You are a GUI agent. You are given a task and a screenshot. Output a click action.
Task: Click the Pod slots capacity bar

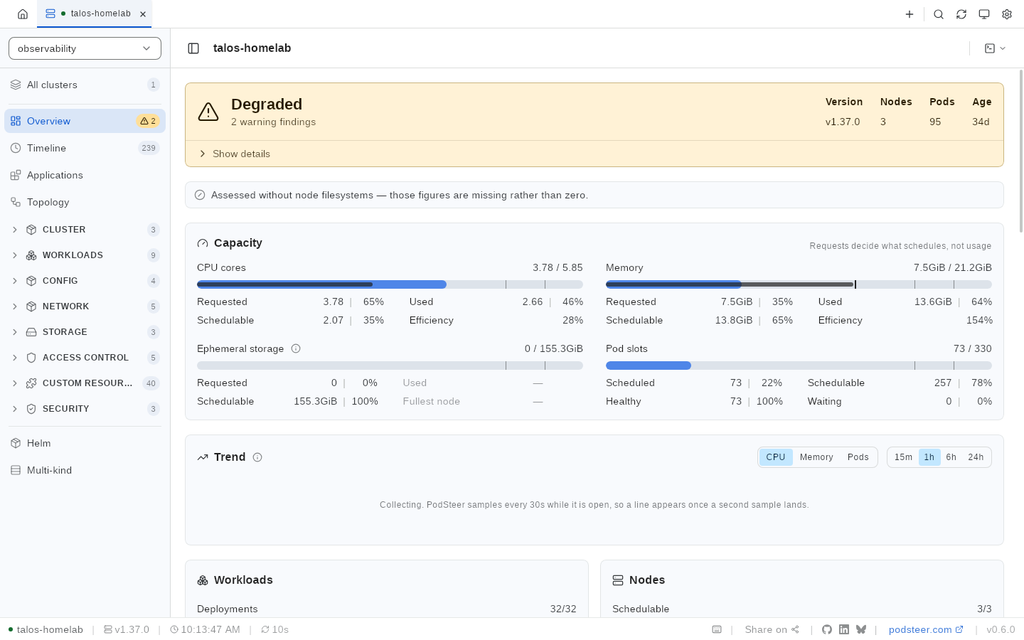click(799, 366)
